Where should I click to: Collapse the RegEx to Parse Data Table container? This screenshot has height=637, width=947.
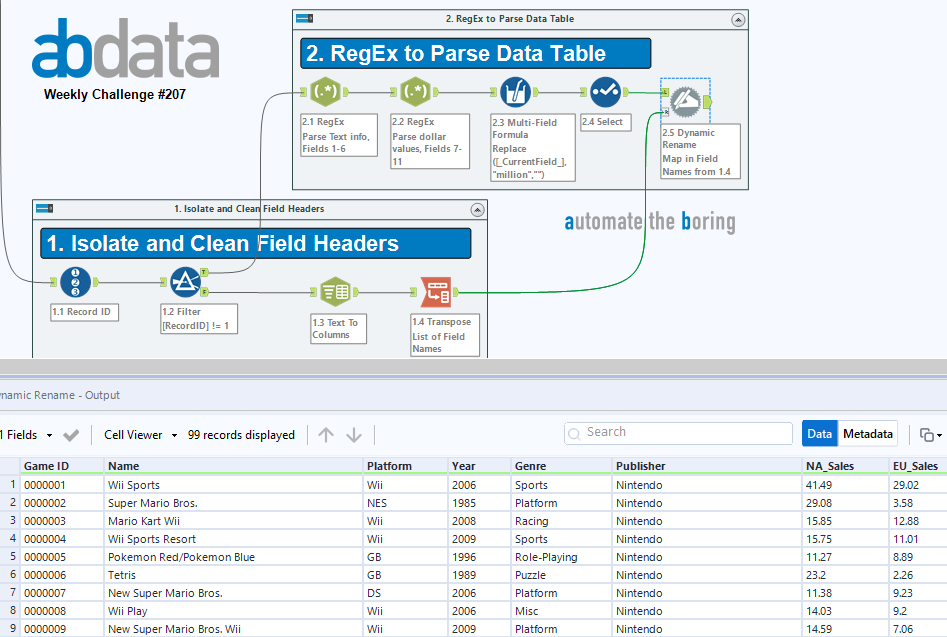(x=738, y=20)
